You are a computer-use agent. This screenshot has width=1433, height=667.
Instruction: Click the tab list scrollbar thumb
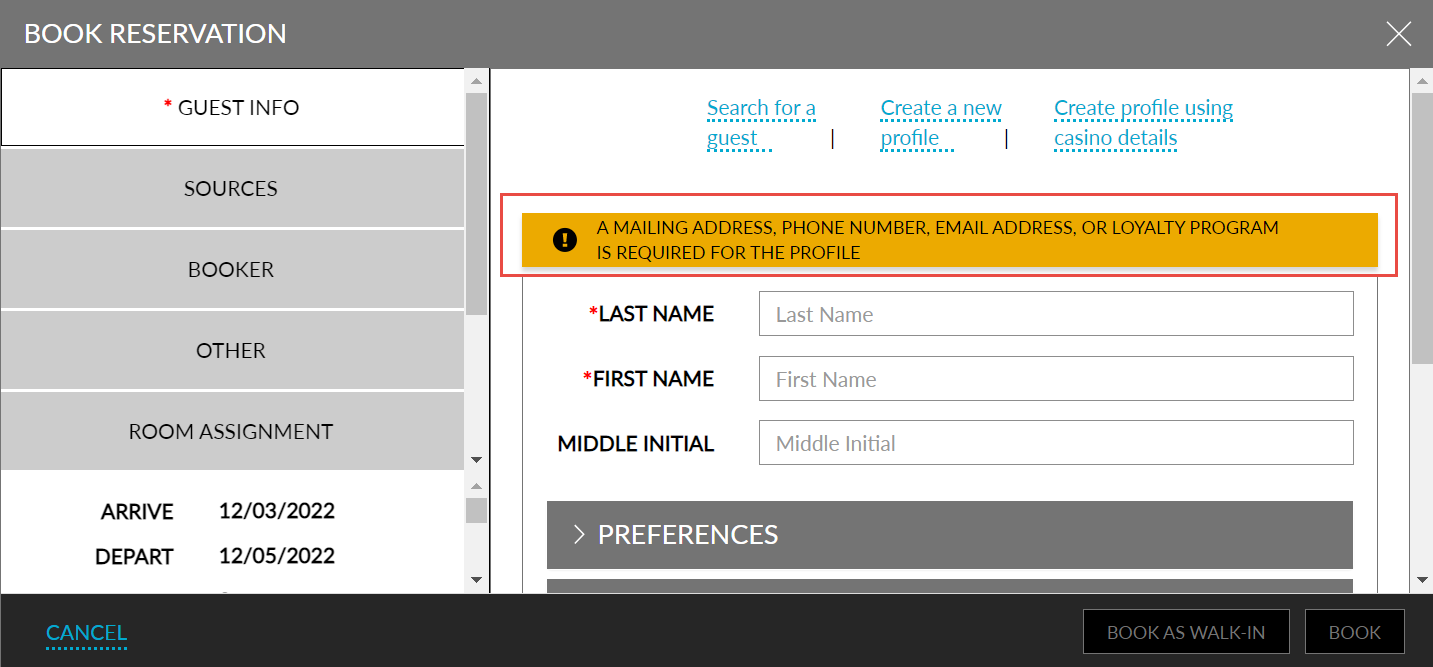[x=476, y=205]
